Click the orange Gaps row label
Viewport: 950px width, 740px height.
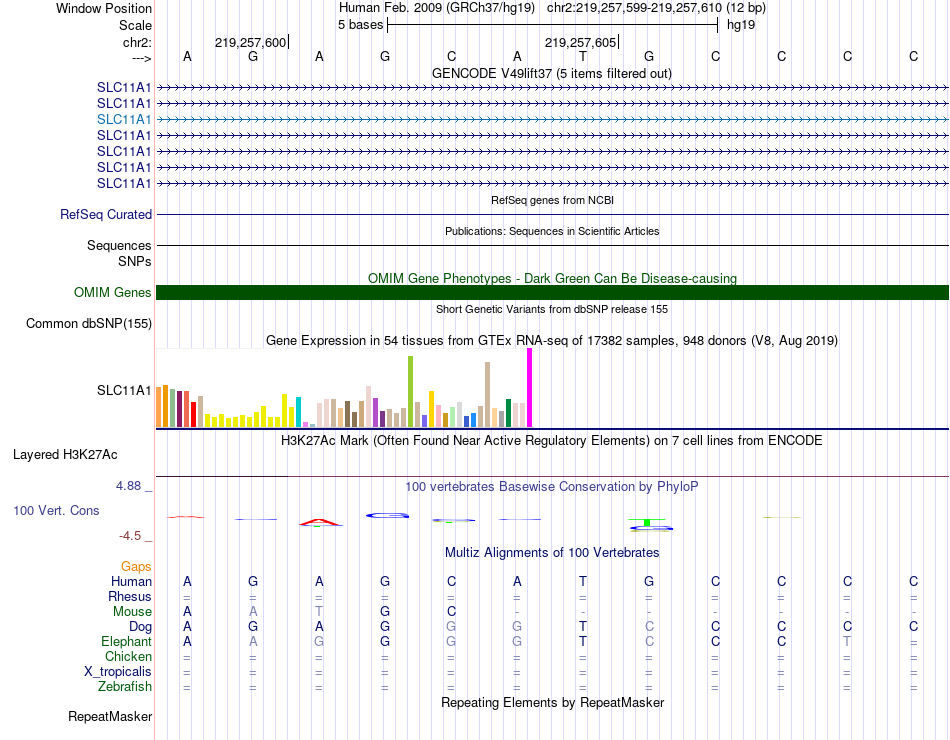136,566
